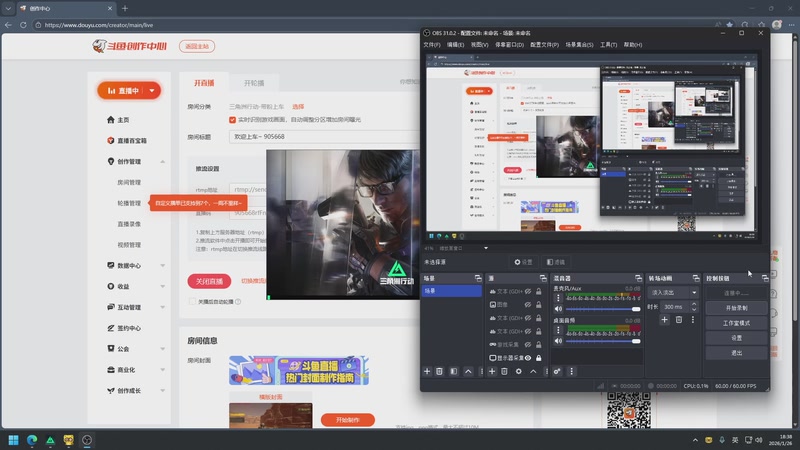Toggle lock on 图像 source
Viewport: 800px width, 450px height.
point(539,305)
